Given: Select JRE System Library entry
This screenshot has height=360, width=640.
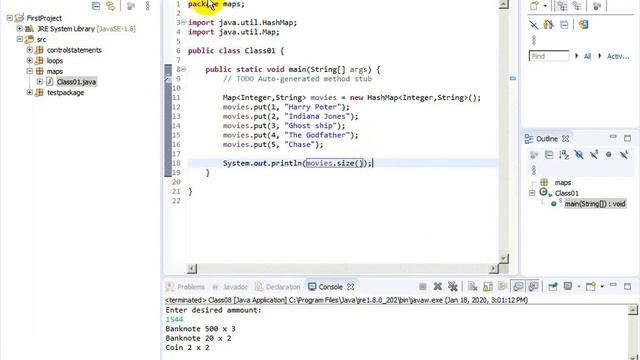Looking at the screenshot, I should pos(86,29).
